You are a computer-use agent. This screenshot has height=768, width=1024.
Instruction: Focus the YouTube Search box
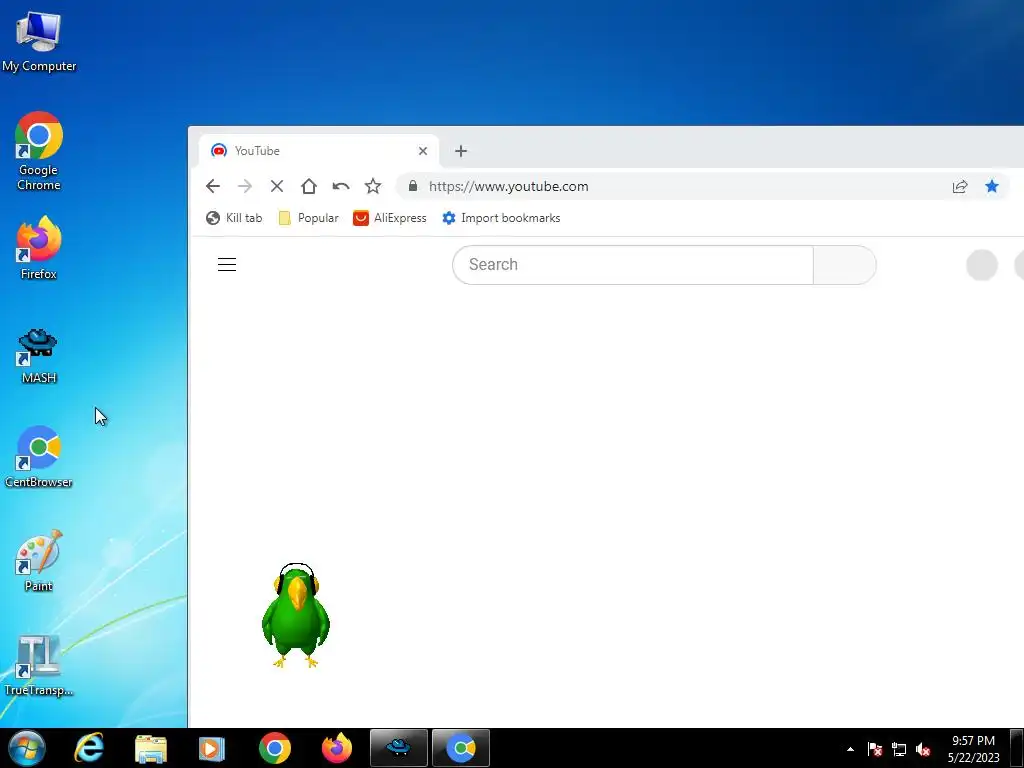633,264
